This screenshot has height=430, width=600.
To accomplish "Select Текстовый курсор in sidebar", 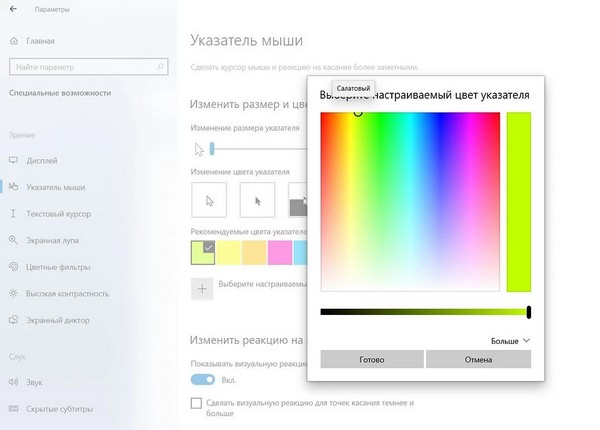I will coord(54,213).
